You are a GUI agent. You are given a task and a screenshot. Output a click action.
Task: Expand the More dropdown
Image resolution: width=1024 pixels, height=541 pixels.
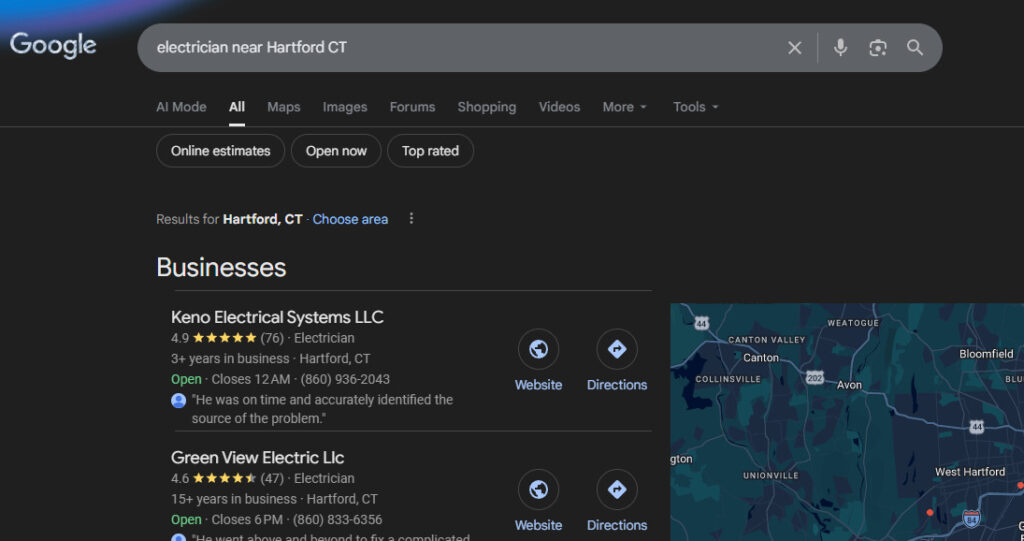pos(624,107)
